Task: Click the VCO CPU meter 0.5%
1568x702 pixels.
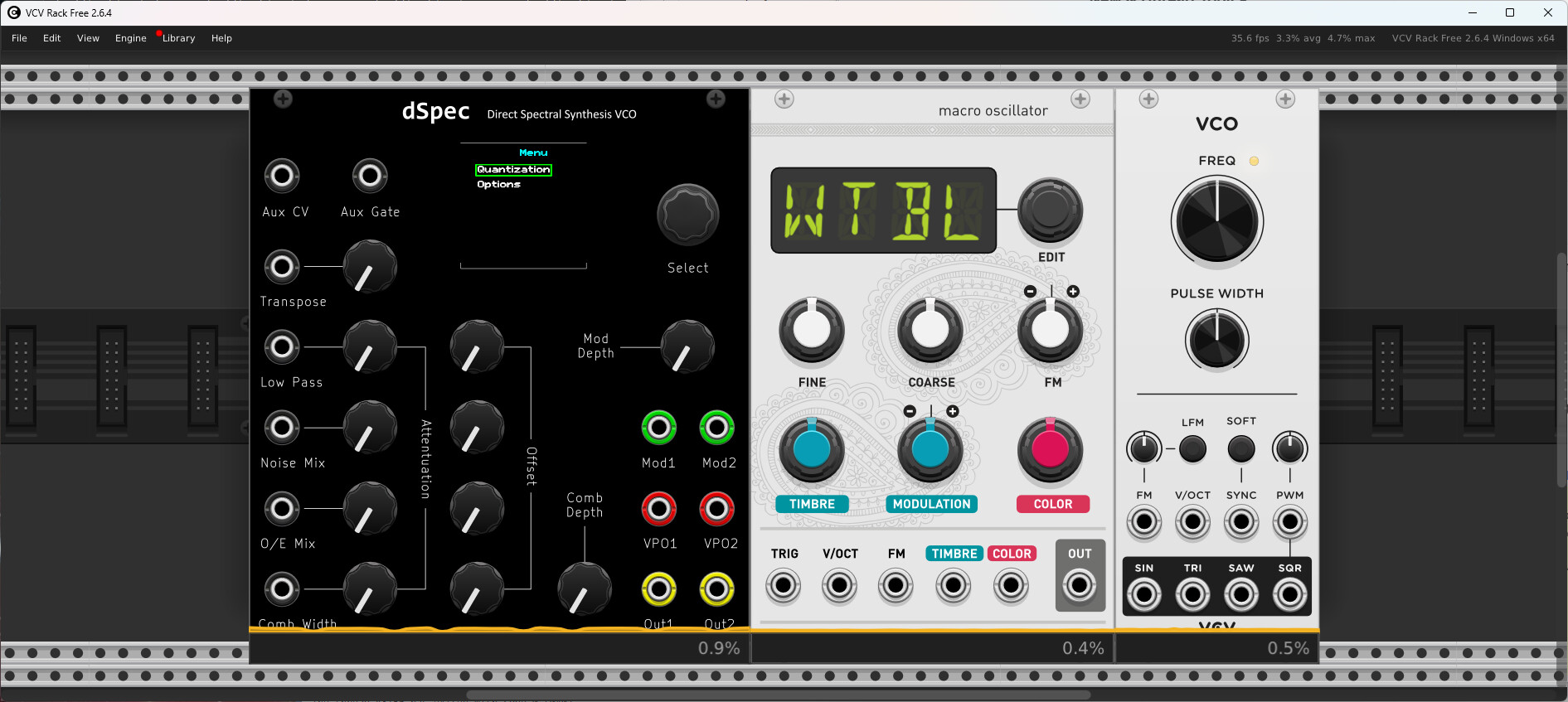Action: 1288,648
